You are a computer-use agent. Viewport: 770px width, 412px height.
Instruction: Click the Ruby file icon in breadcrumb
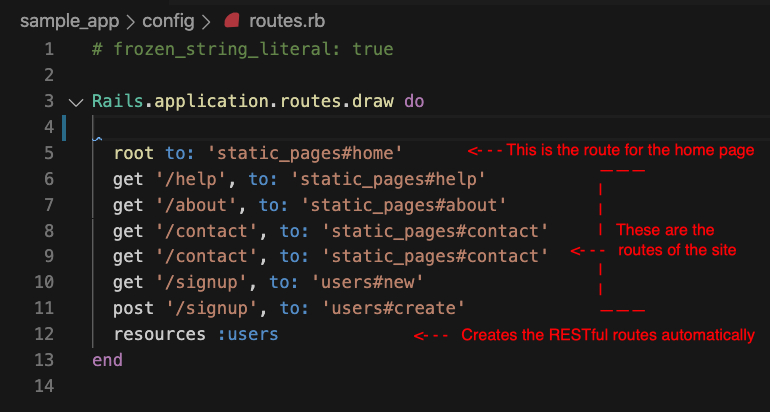coord(232,19)
